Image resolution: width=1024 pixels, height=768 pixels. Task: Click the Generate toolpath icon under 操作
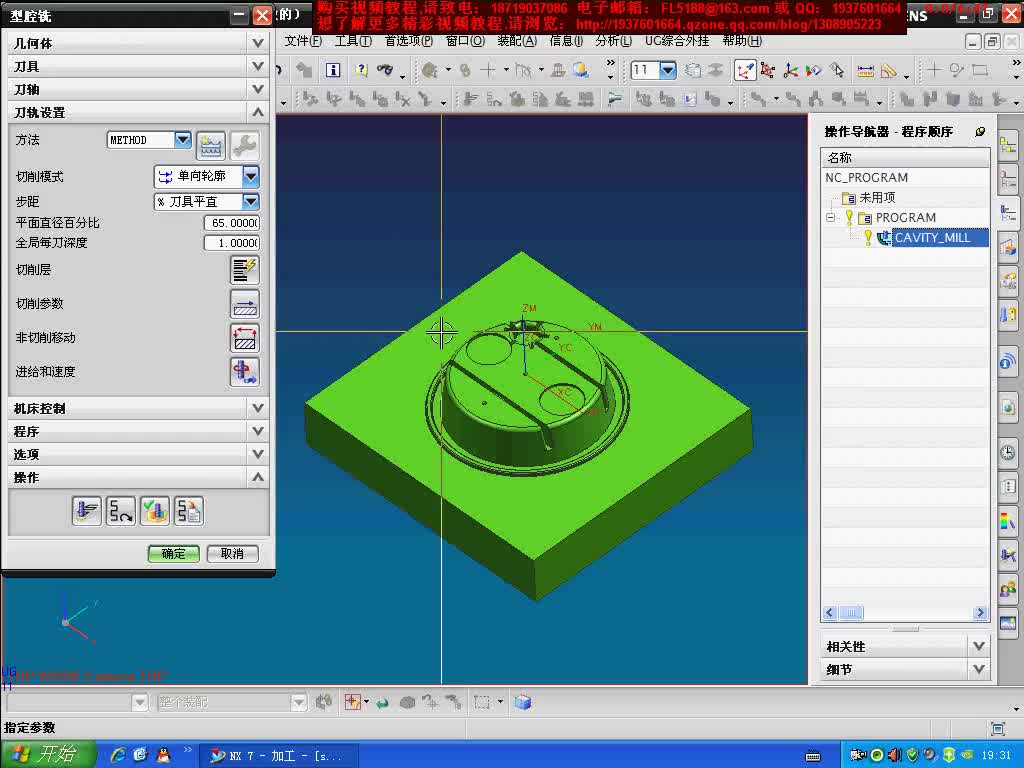(86, 511)
